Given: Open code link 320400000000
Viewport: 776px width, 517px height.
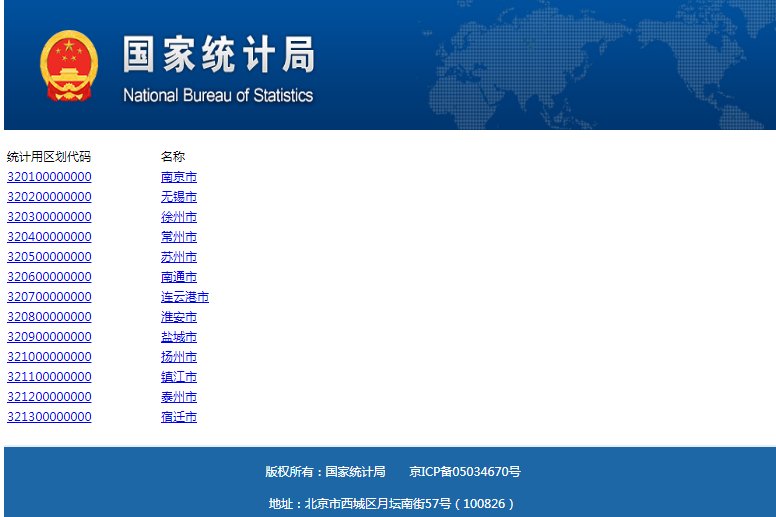Looking at the screenshot, I should [x=49, y=236].
